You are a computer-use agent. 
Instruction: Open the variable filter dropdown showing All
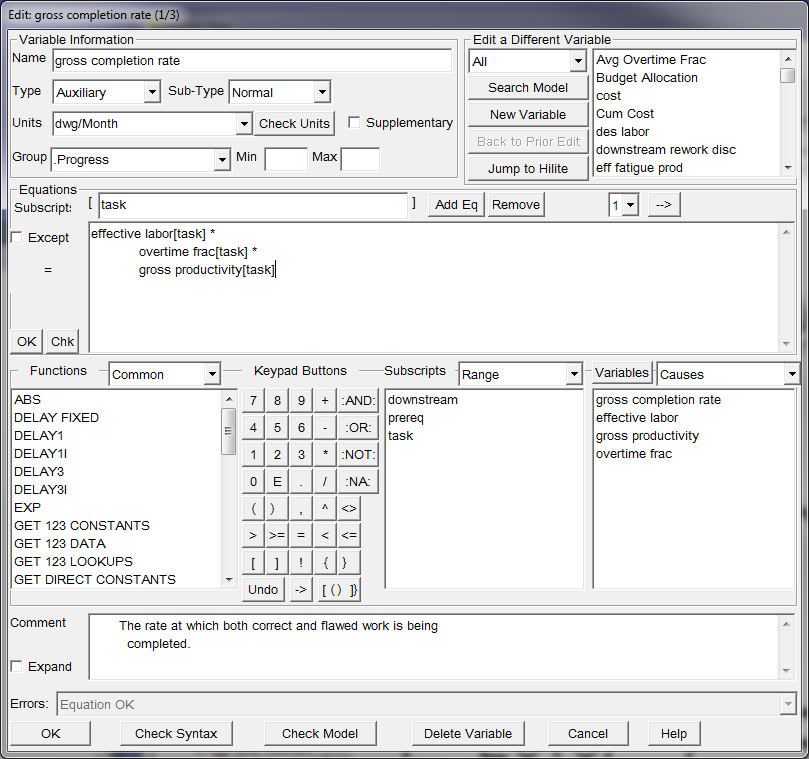(x=578, y=61)
